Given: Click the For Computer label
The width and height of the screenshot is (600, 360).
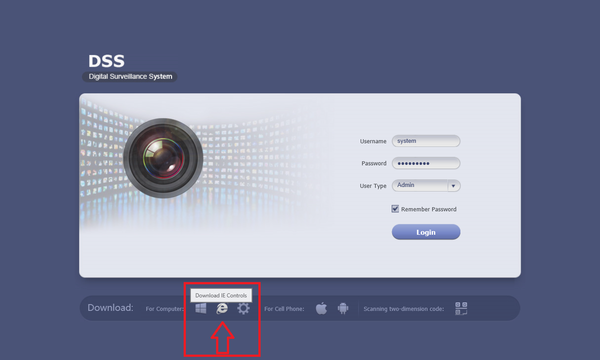Looking at the screenshot, I should (165, 309).
